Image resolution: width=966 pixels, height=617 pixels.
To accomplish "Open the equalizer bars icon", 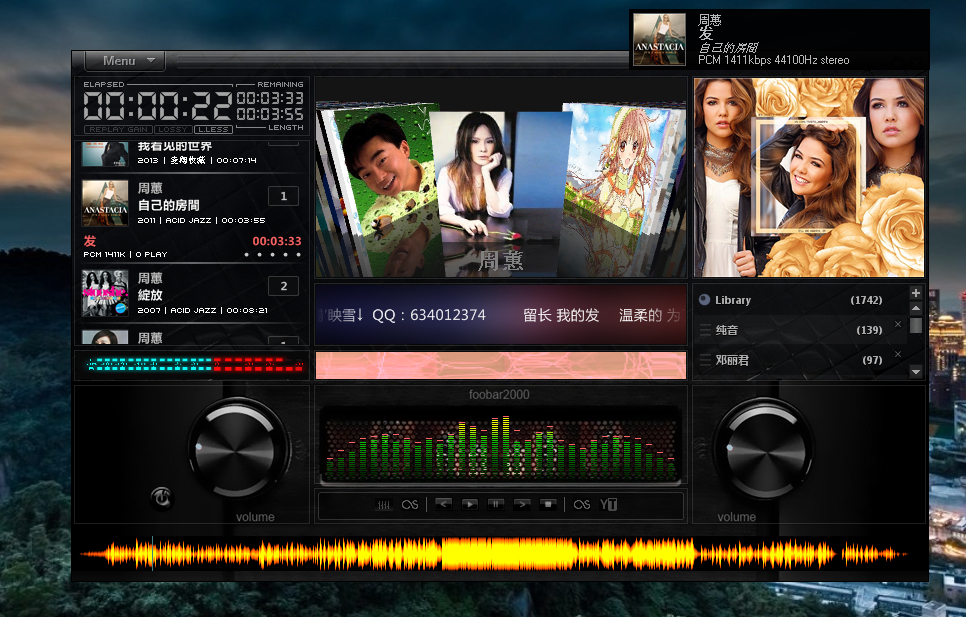I will (x=383, y=505).
